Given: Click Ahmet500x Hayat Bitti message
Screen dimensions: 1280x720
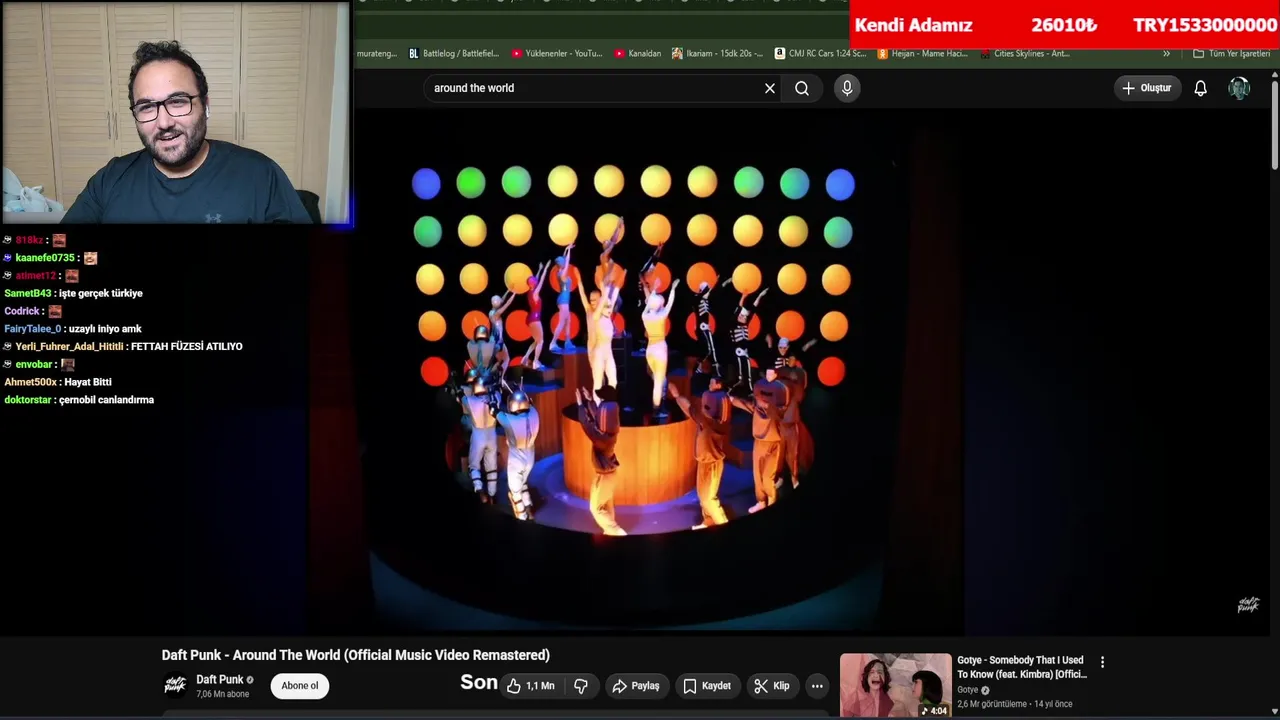Looking at the screenshot, I should pos(58,382).
